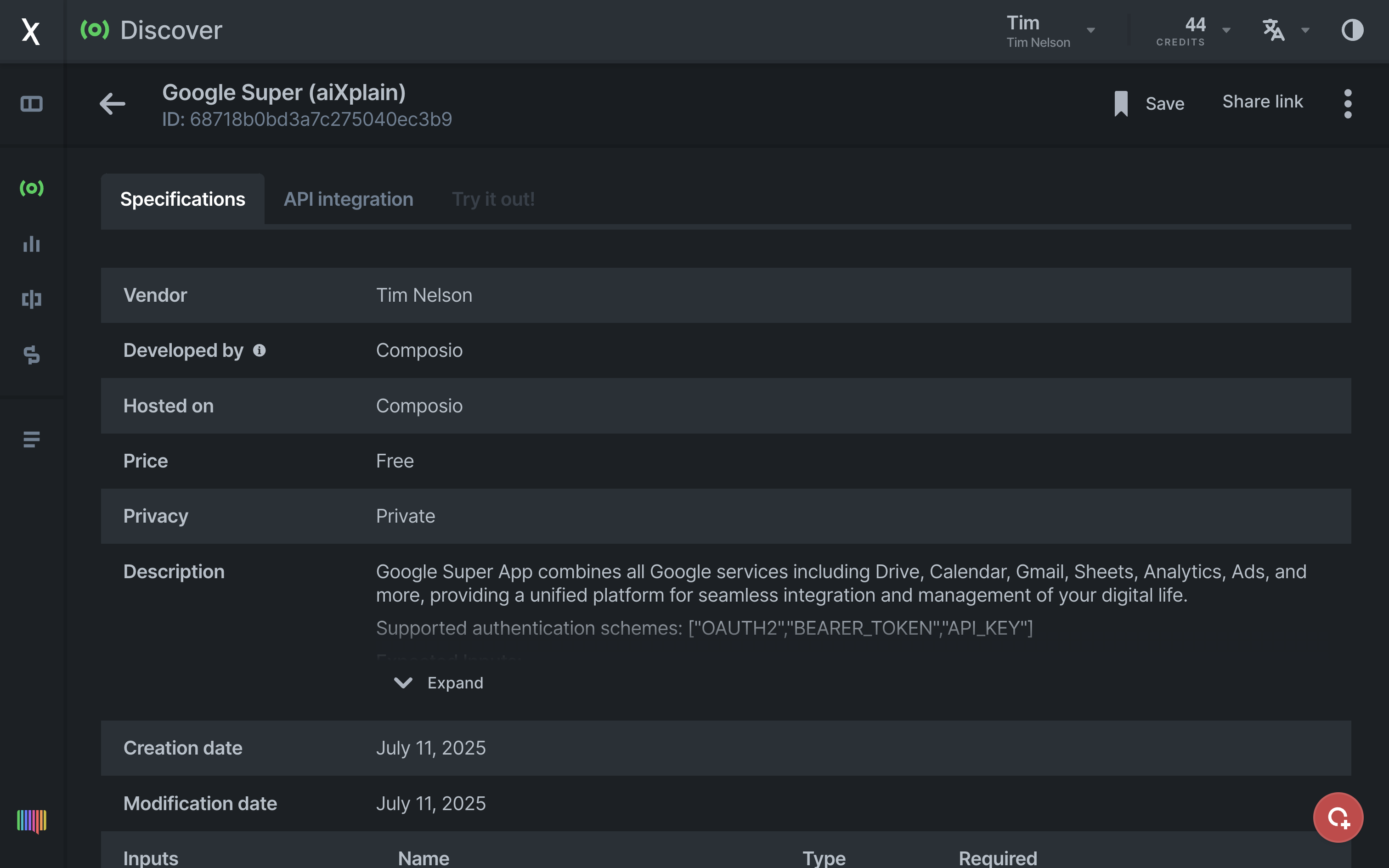Image resolution: width=1389 pixels, height=868 pixels.
Task: Open the billing dollar icon in sidebar
Action: (32, 355)
